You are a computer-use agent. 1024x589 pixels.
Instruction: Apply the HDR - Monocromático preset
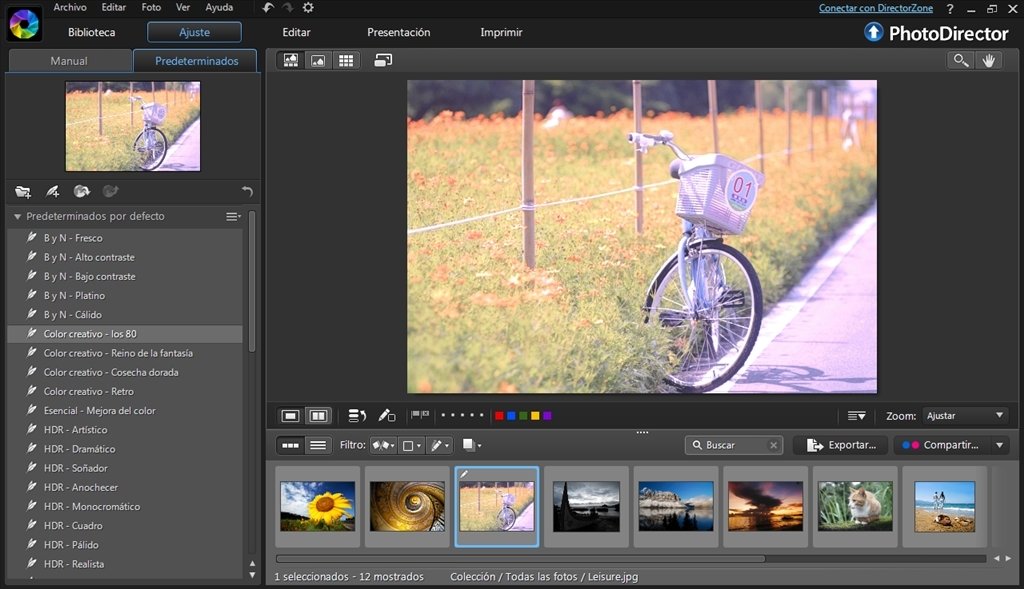click(x=124, y=506)
